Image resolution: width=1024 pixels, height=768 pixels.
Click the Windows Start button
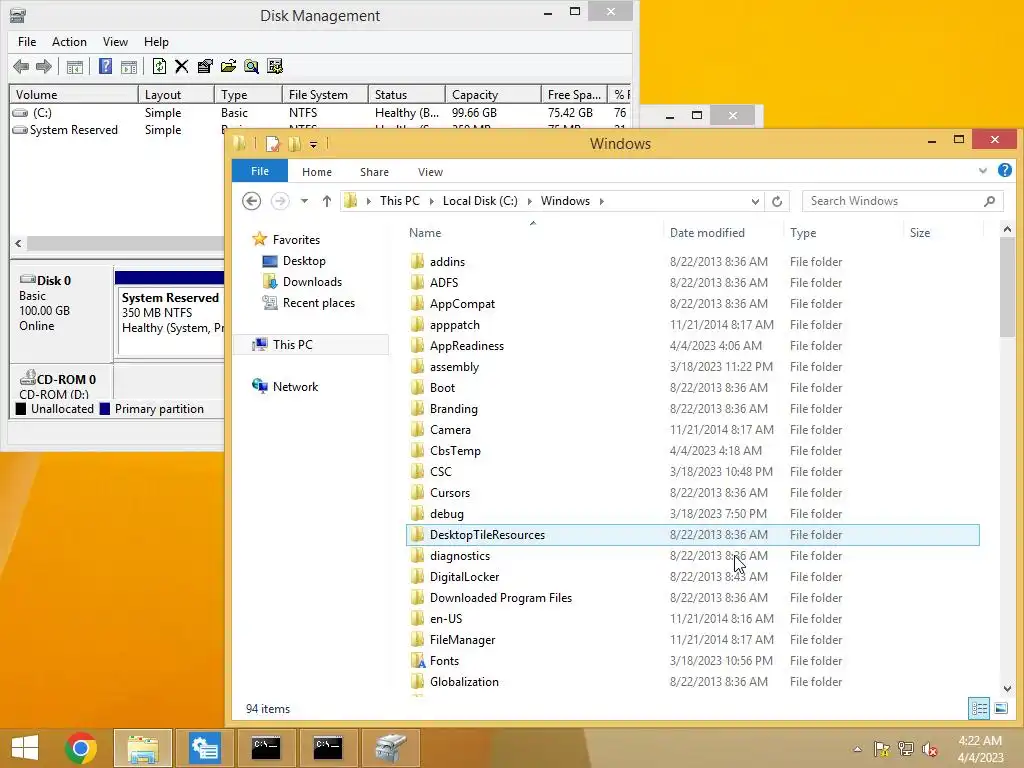tap(25, 748)
